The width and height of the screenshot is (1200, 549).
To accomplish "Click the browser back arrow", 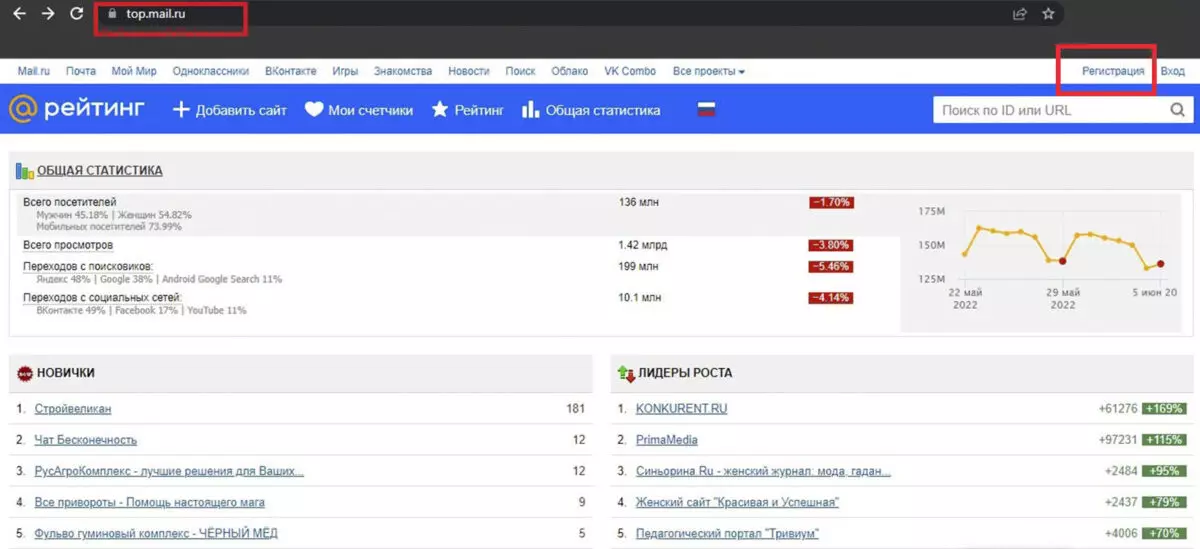I will [x=19, y=14].
